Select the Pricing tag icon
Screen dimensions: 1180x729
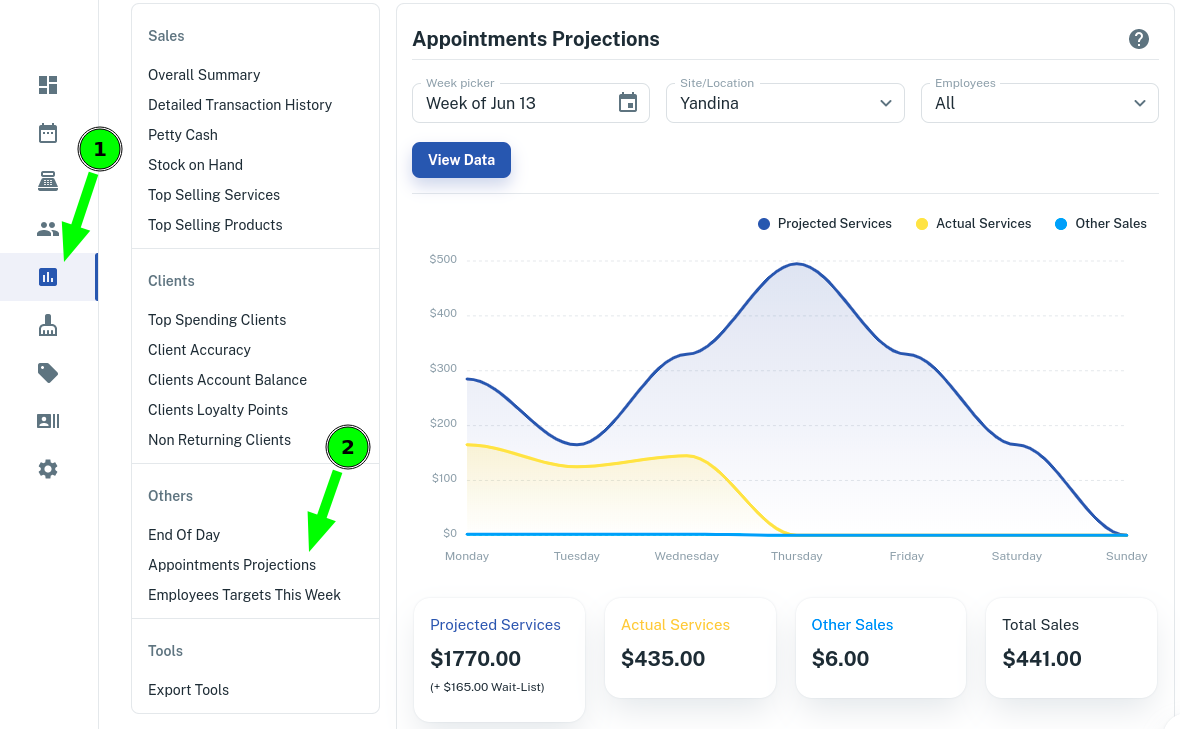[47, 372]
